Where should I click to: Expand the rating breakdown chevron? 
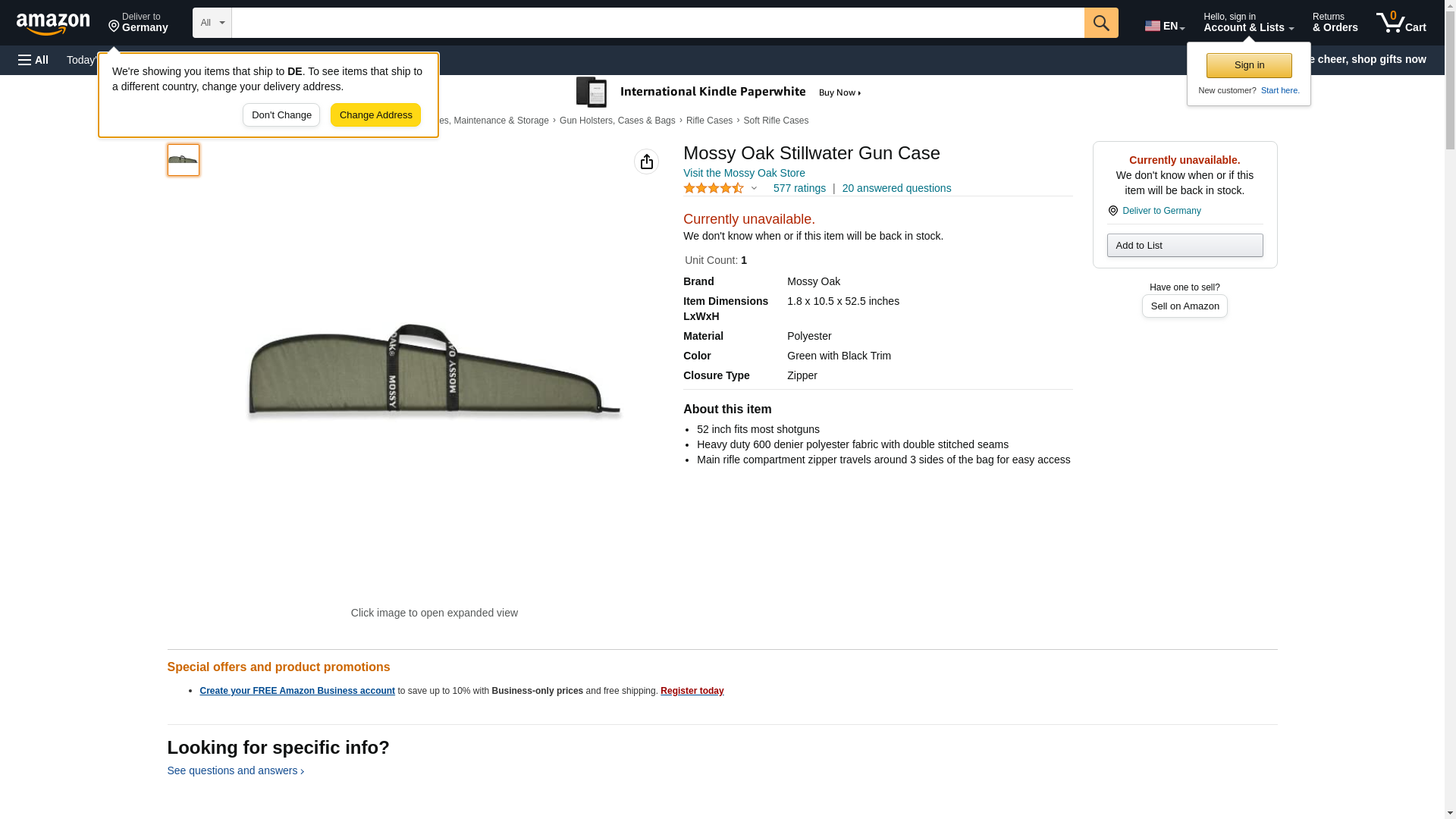click(x=754, y=188)
